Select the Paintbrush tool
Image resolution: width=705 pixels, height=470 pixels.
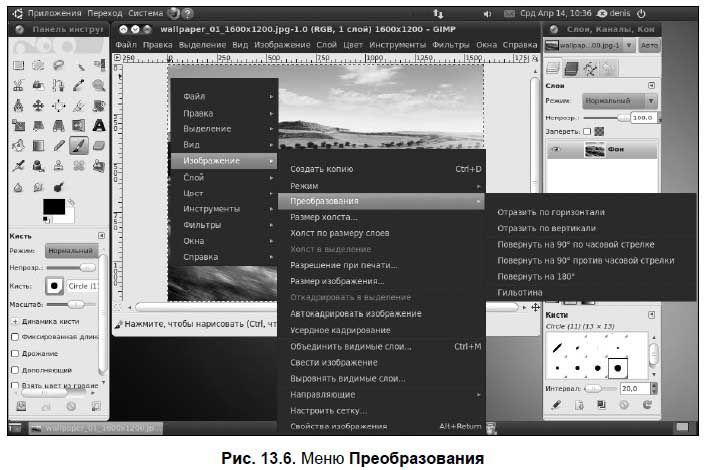tap(79, 145)
